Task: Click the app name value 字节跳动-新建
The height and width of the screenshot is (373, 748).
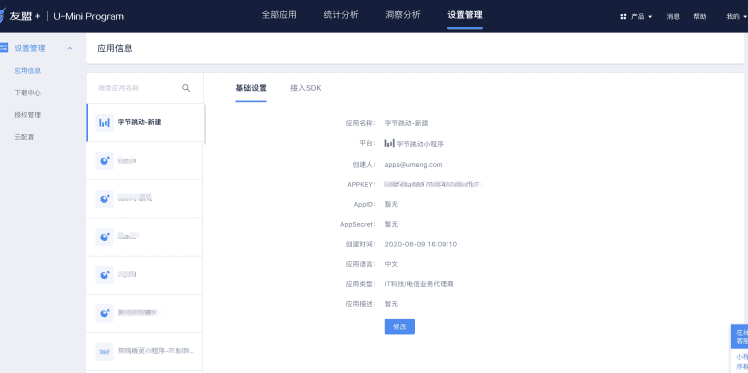Action: click(x=406, y=123)
